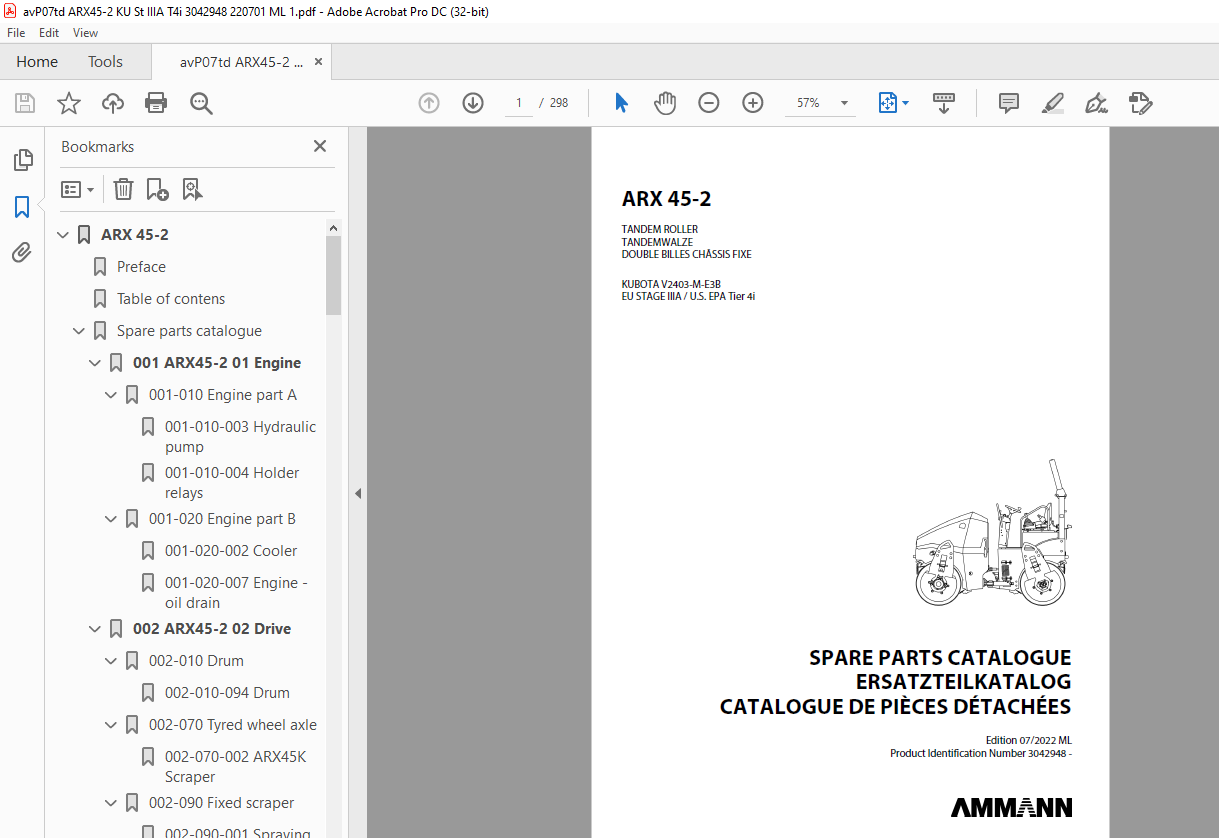
Task: Open the Edit menu
Action: [49, 33]
